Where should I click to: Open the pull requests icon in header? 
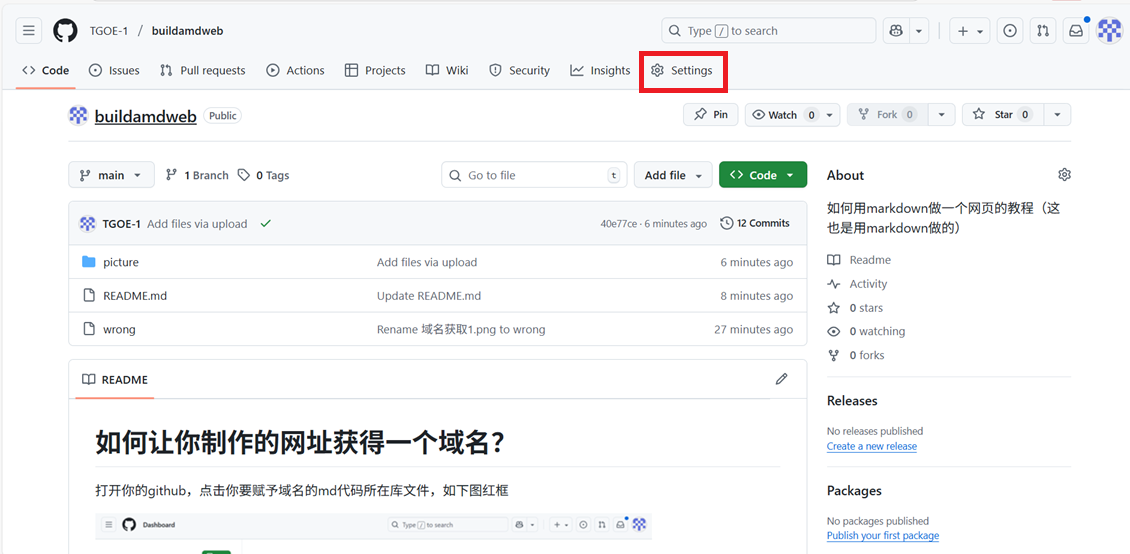click(x=1043, y=31)
